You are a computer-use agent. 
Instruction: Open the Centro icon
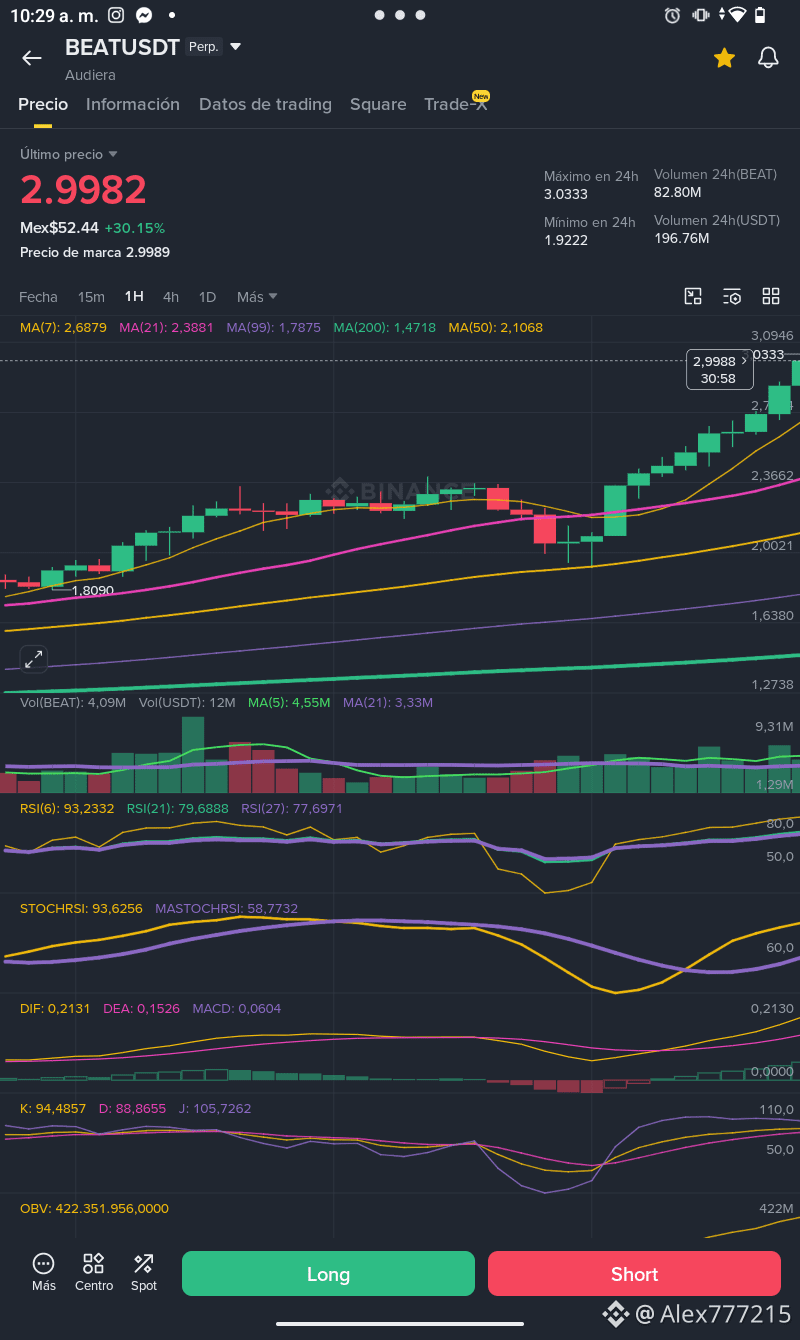(x=94, y=1272)
